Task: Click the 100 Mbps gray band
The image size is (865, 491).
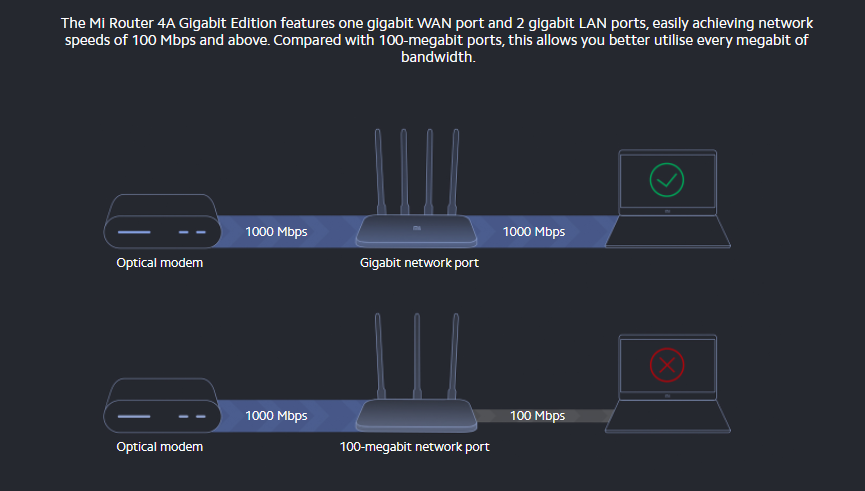Action: pos(537,415)
